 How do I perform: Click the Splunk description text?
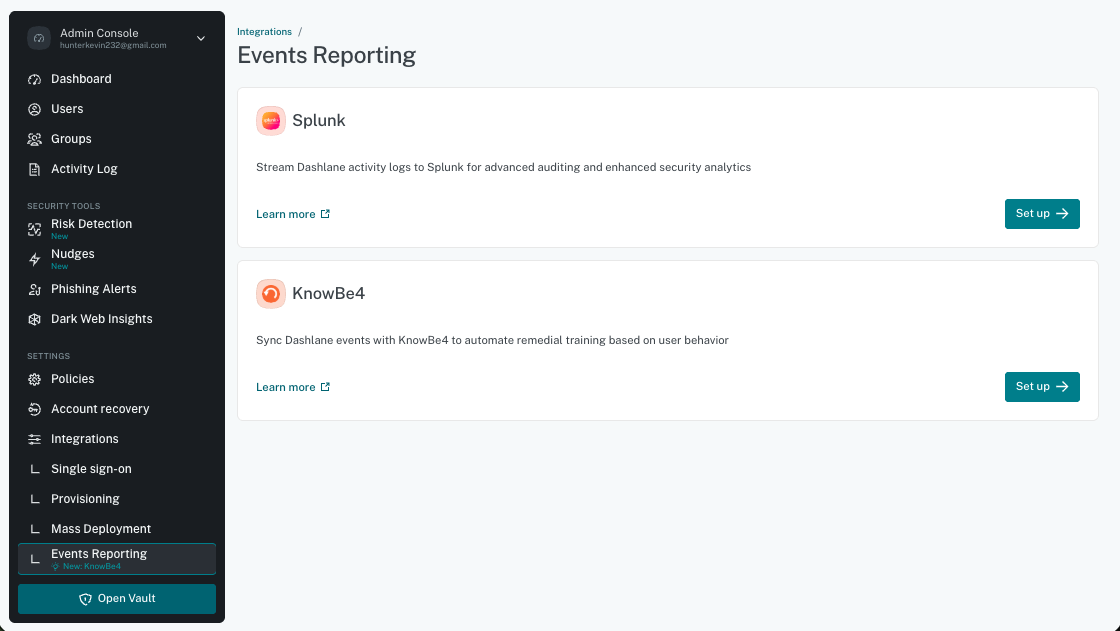click(x=504, y=167)
